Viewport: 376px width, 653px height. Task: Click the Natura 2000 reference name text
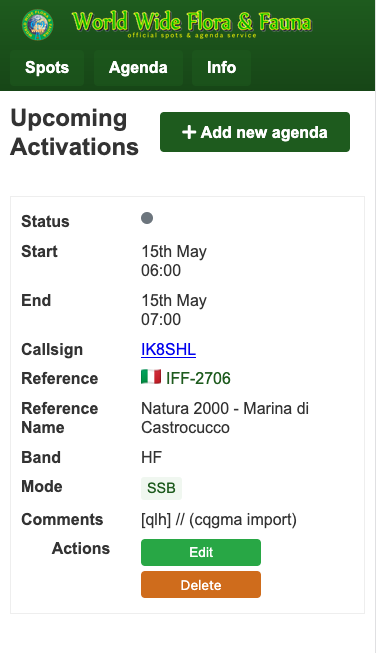coord(225,418)
